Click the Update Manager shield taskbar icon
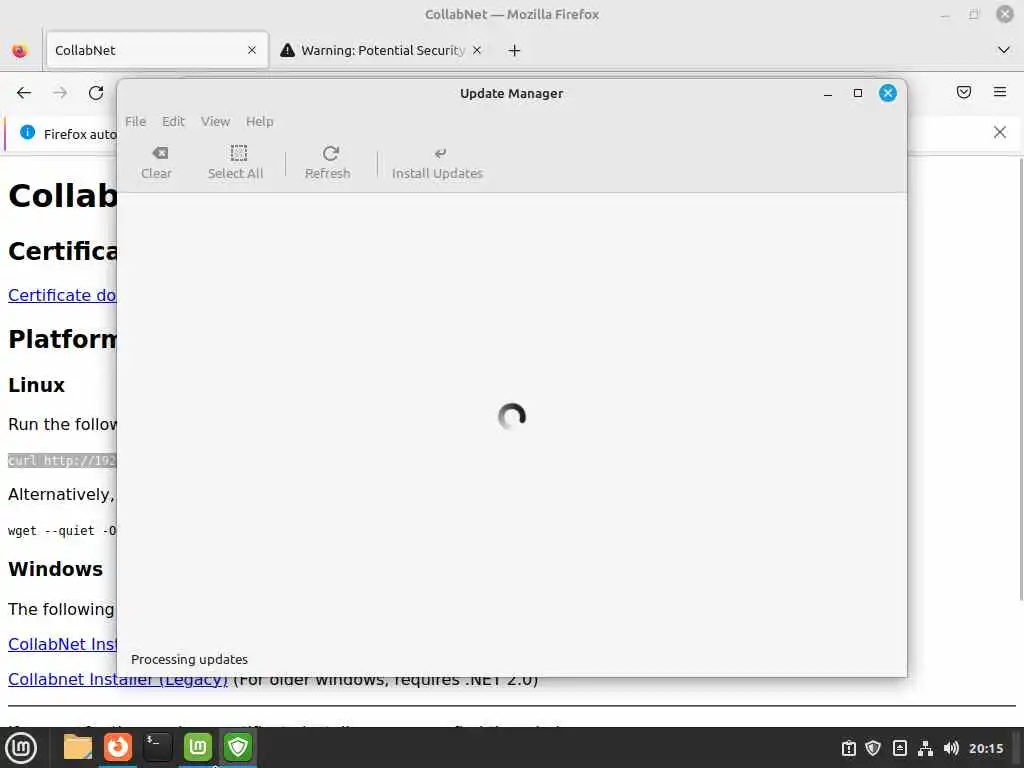The height and width of the screenshot is (768, 1024). click(x=238, y=747)
